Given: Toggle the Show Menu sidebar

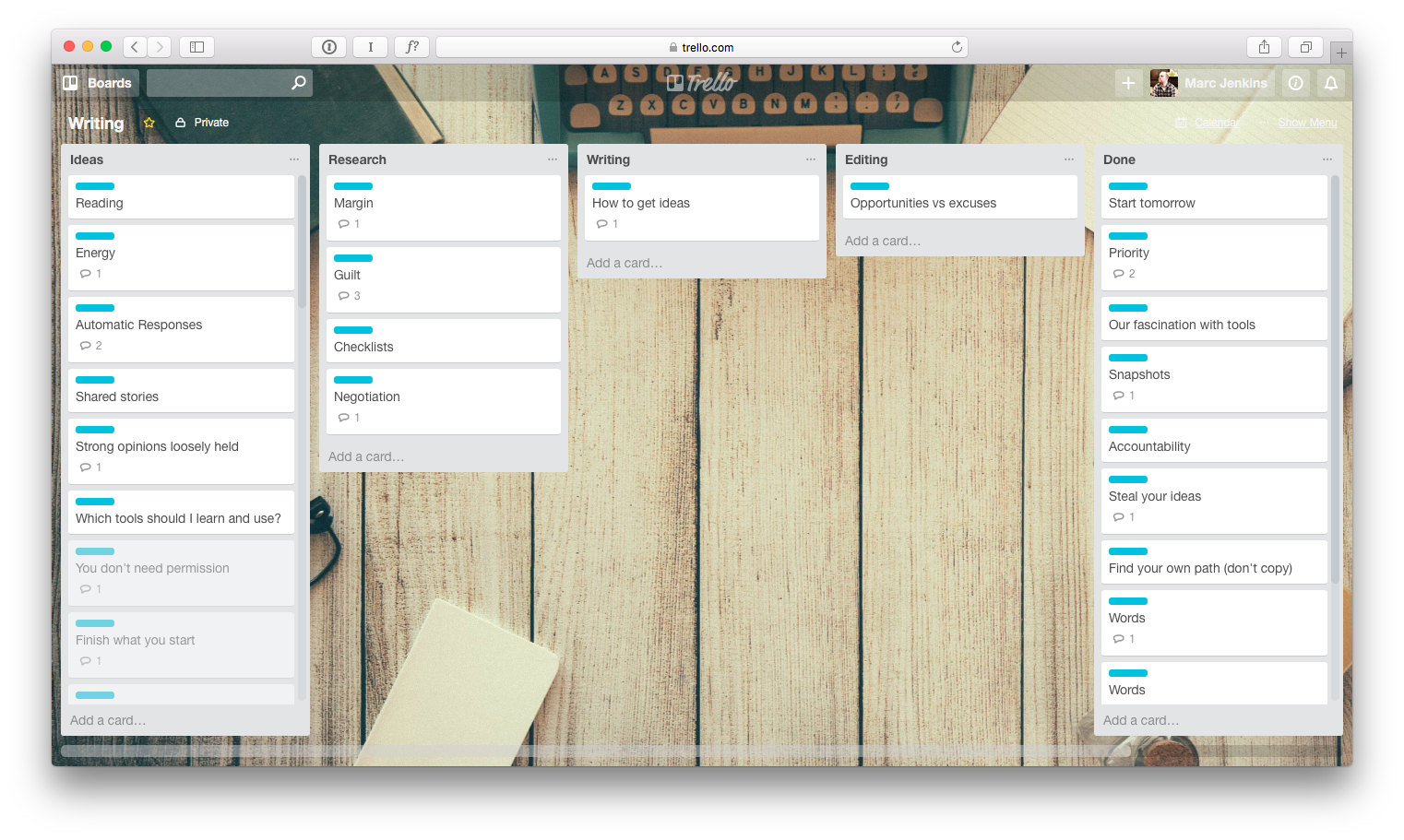Looking at the screenshot, I should coord(1307,122).
